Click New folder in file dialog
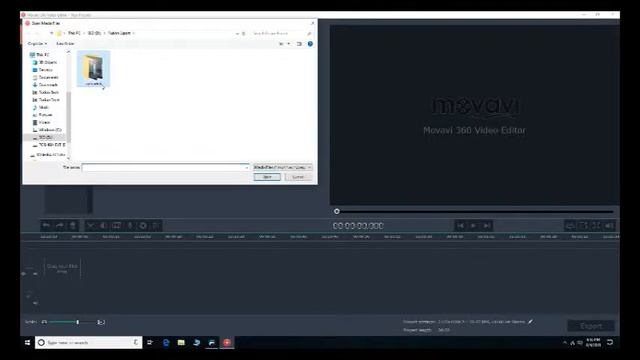640x360 pixels. (x=65, y=44)
